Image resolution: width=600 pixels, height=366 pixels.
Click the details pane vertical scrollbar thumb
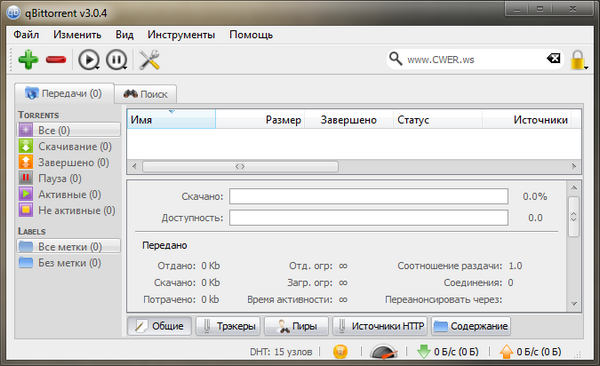pos(574,217)
